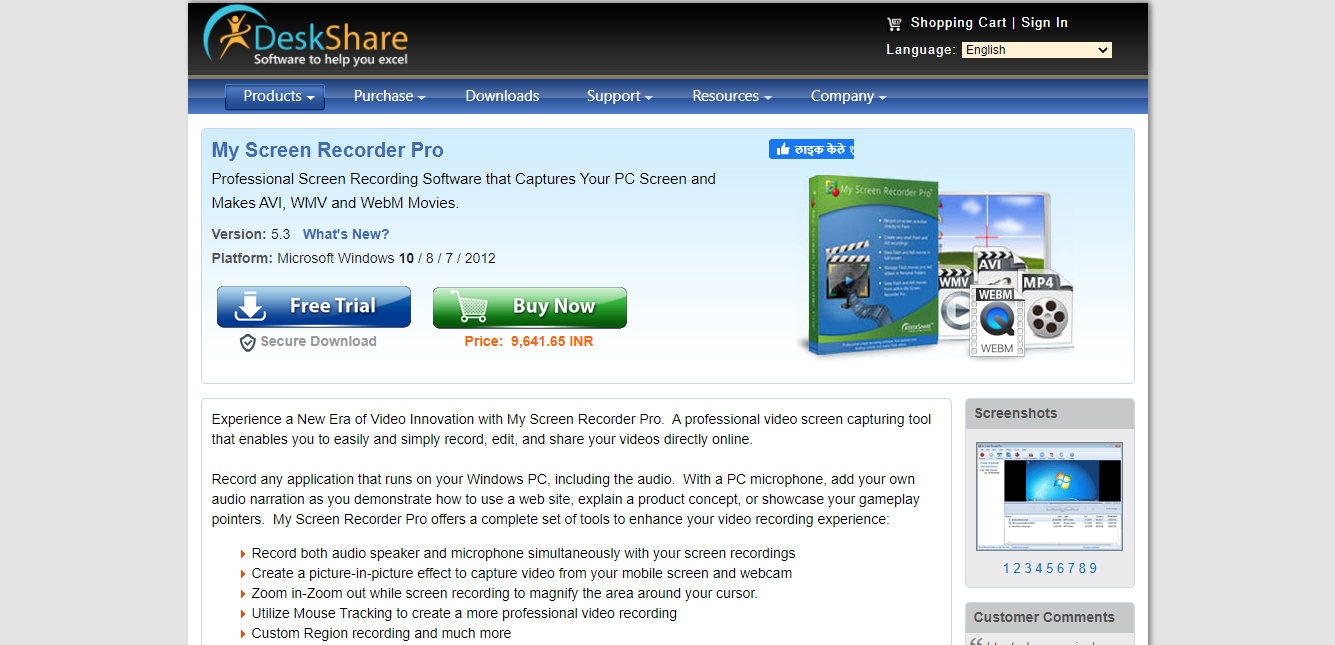1335x645 pixels.
Task: Click the Secure Download label
Action: pos(318,341)
